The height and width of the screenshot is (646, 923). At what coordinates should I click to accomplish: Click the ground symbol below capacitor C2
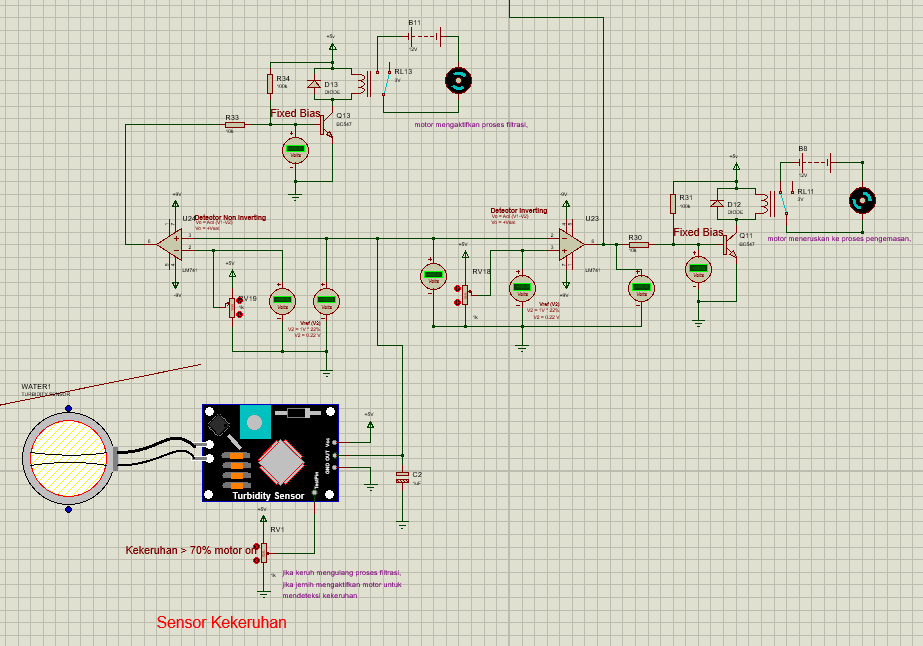(x=403, y=525)
